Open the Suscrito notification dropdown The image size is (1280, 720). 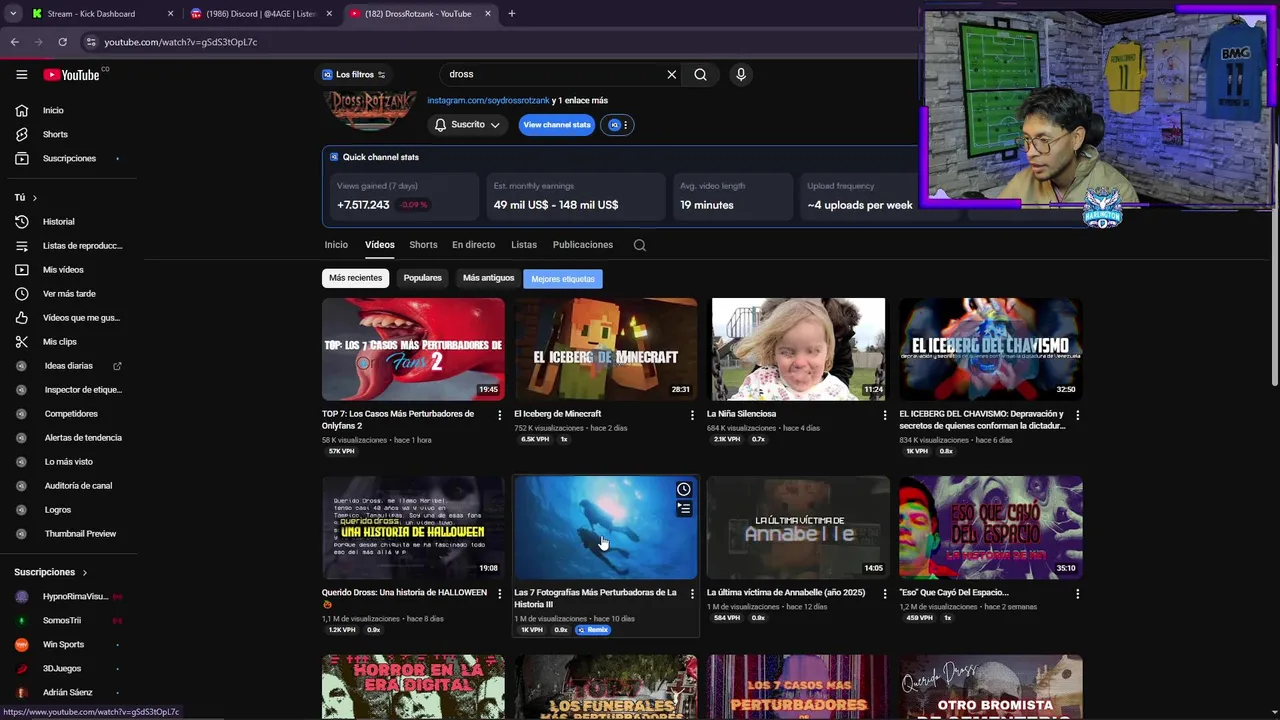pyautogui.click(x=467, y=125)
